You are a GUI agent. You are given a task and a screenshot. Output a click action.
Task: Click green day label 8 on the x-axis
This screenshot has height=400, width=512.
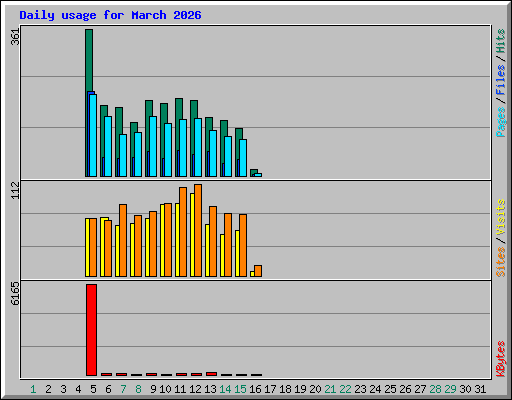pos(138,389)
